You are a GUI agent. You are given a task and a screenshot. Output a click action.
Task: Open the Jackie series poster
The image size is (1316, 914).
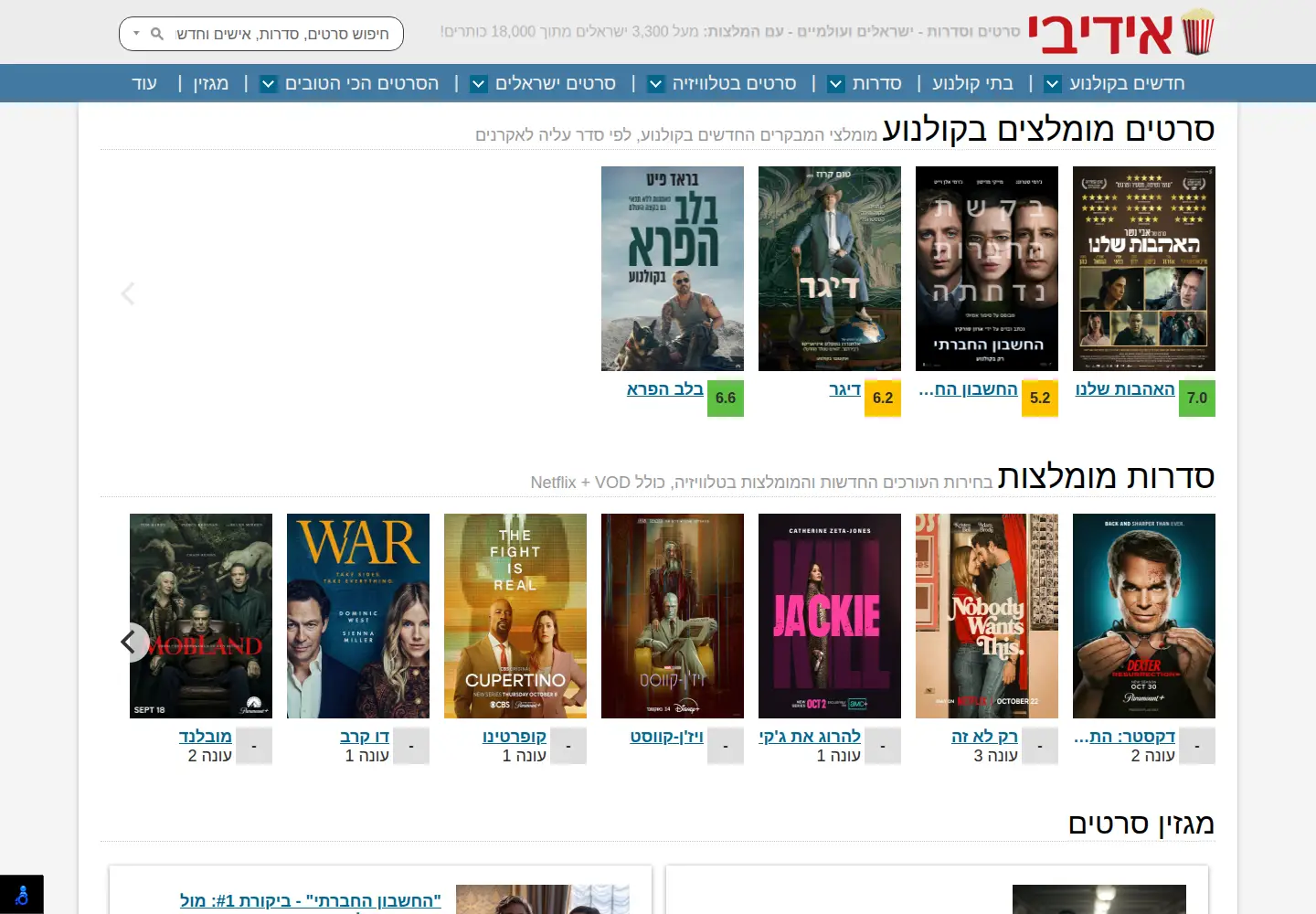[x=830, y=616]
